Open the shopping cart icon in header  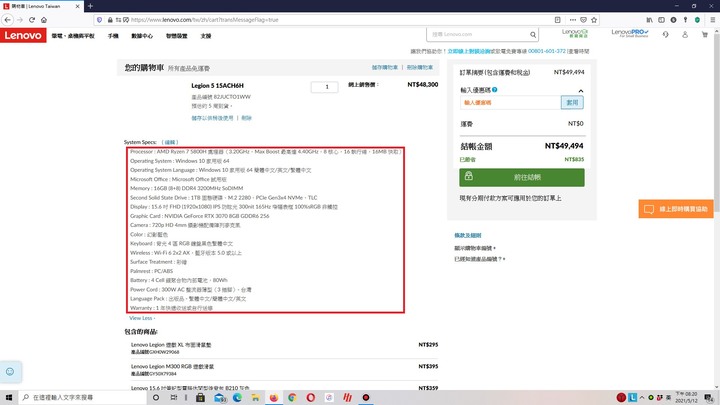tap(704, 34)
